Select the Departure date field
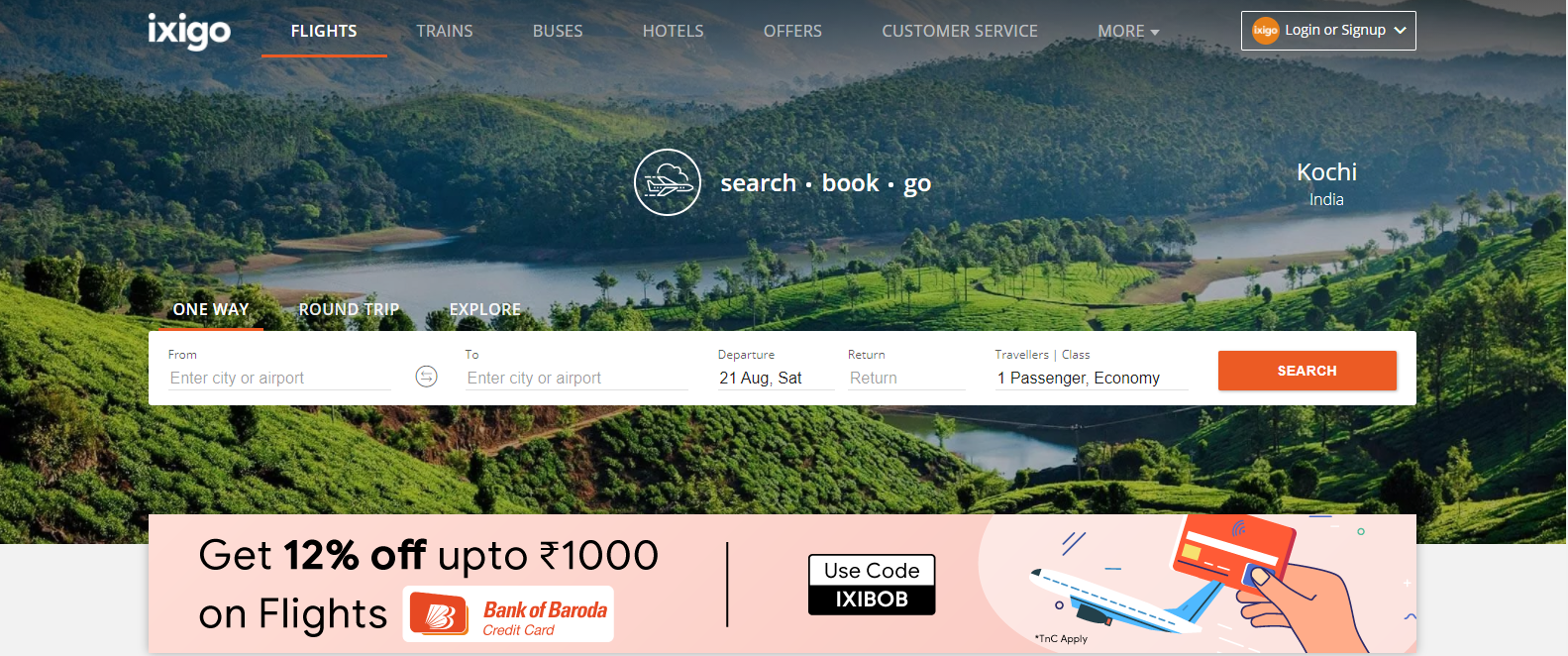1568x656 pixels. (x=777, y=378)
